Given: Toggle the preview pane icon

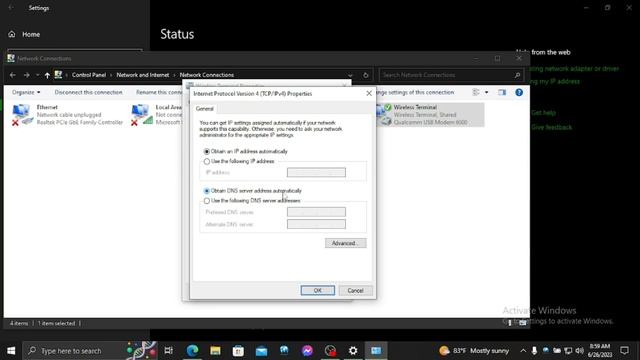Looking at the screenshot, I should (x=502, y=92).
